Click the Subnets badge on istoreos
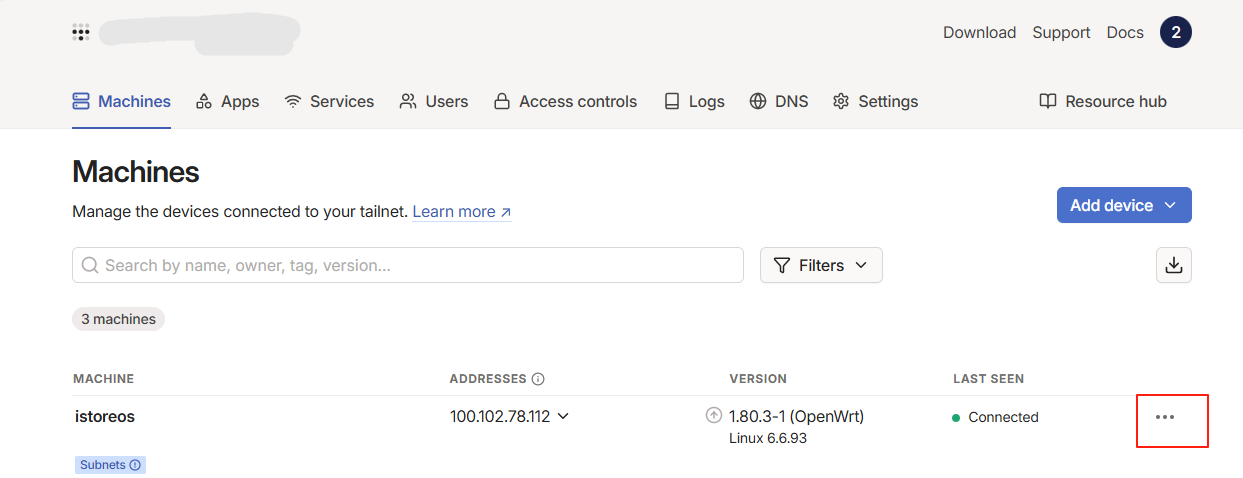This screenshot has height=478, width=1243. pos(110,465)
